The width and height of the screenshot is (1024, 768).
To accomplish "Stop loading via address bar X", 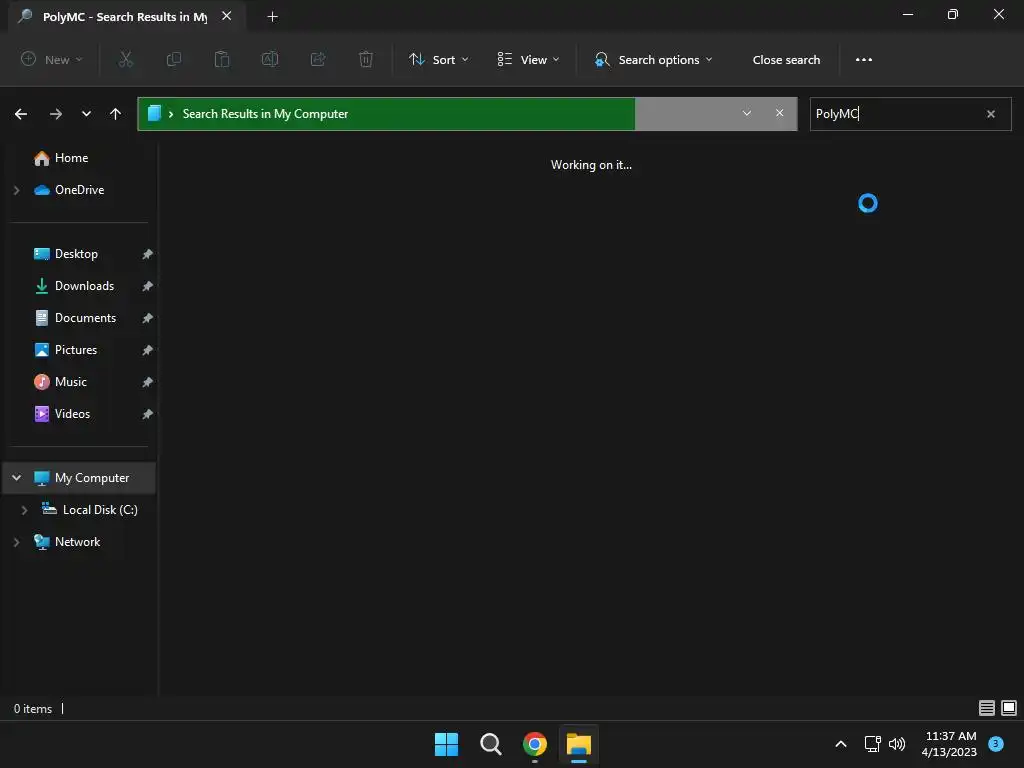I will (779, 113).
